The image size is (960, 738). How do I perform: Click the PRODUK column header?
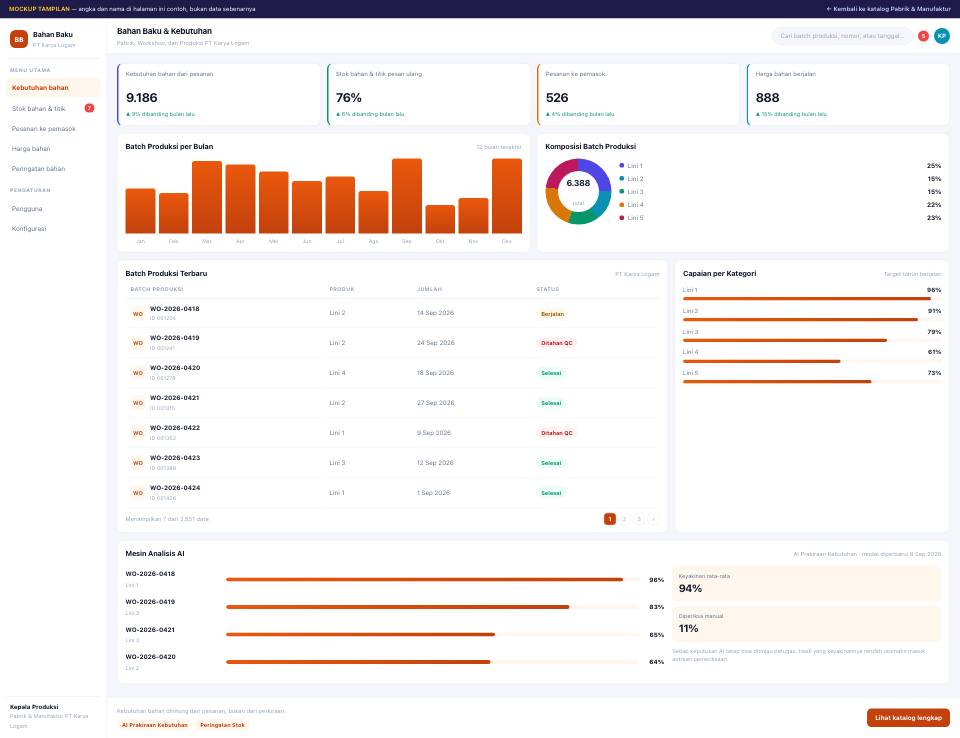pos(342,289)
